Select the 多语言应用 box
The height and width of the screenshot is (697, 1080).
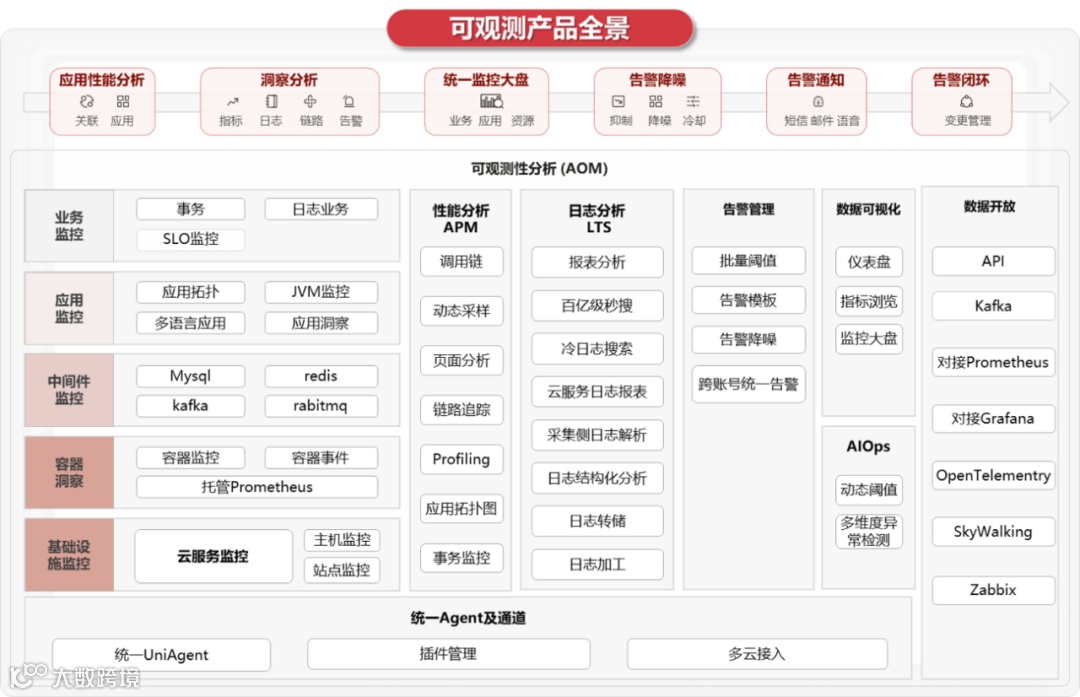pos(191,323)
